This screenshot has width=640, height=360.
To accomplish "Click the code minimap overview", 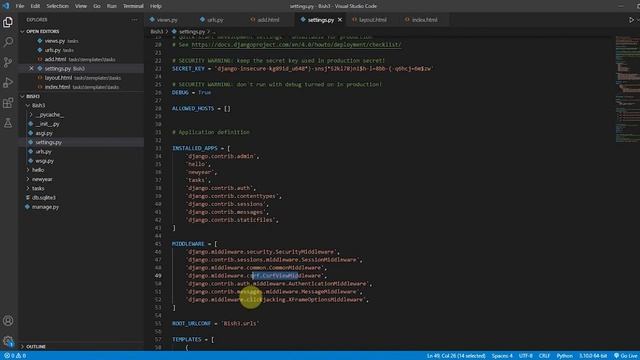I will click(627, 90).
